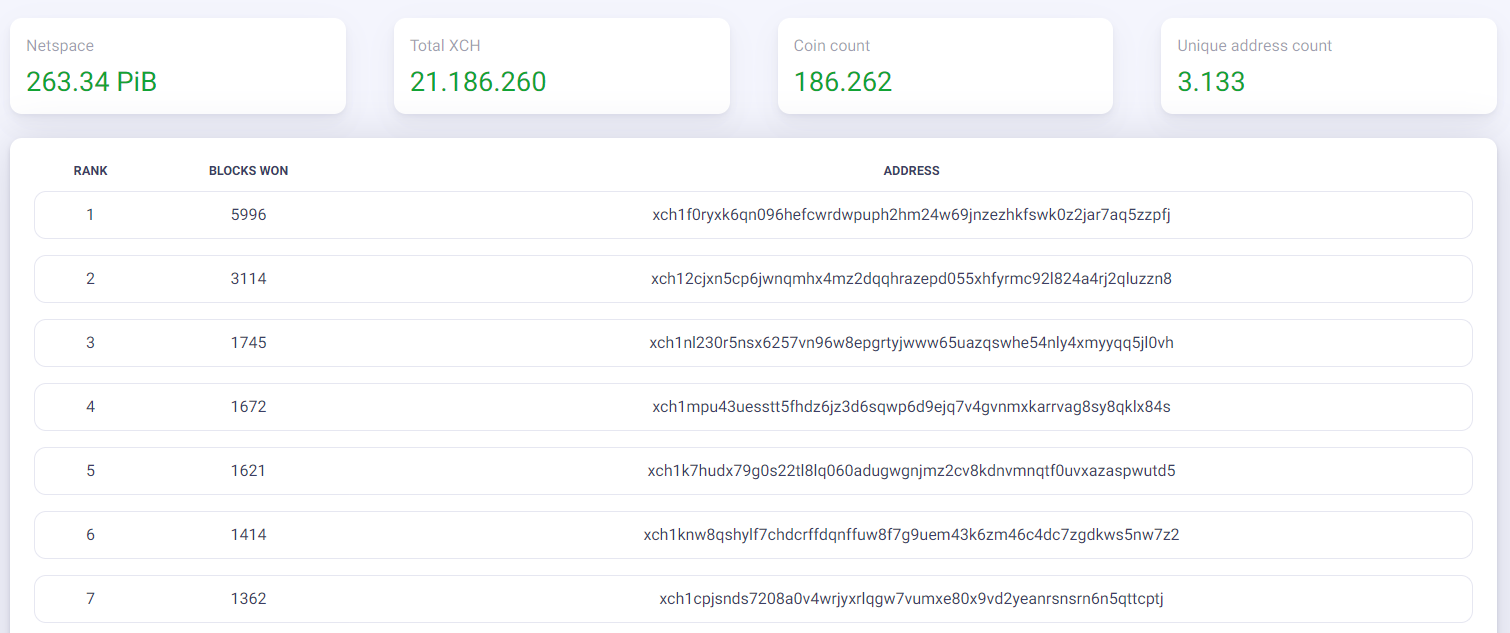Viewport: 1510px width, 633px height.
Task: Open rank 7 address starting xch1cpjsnds
Action: (x=912, y=599)
